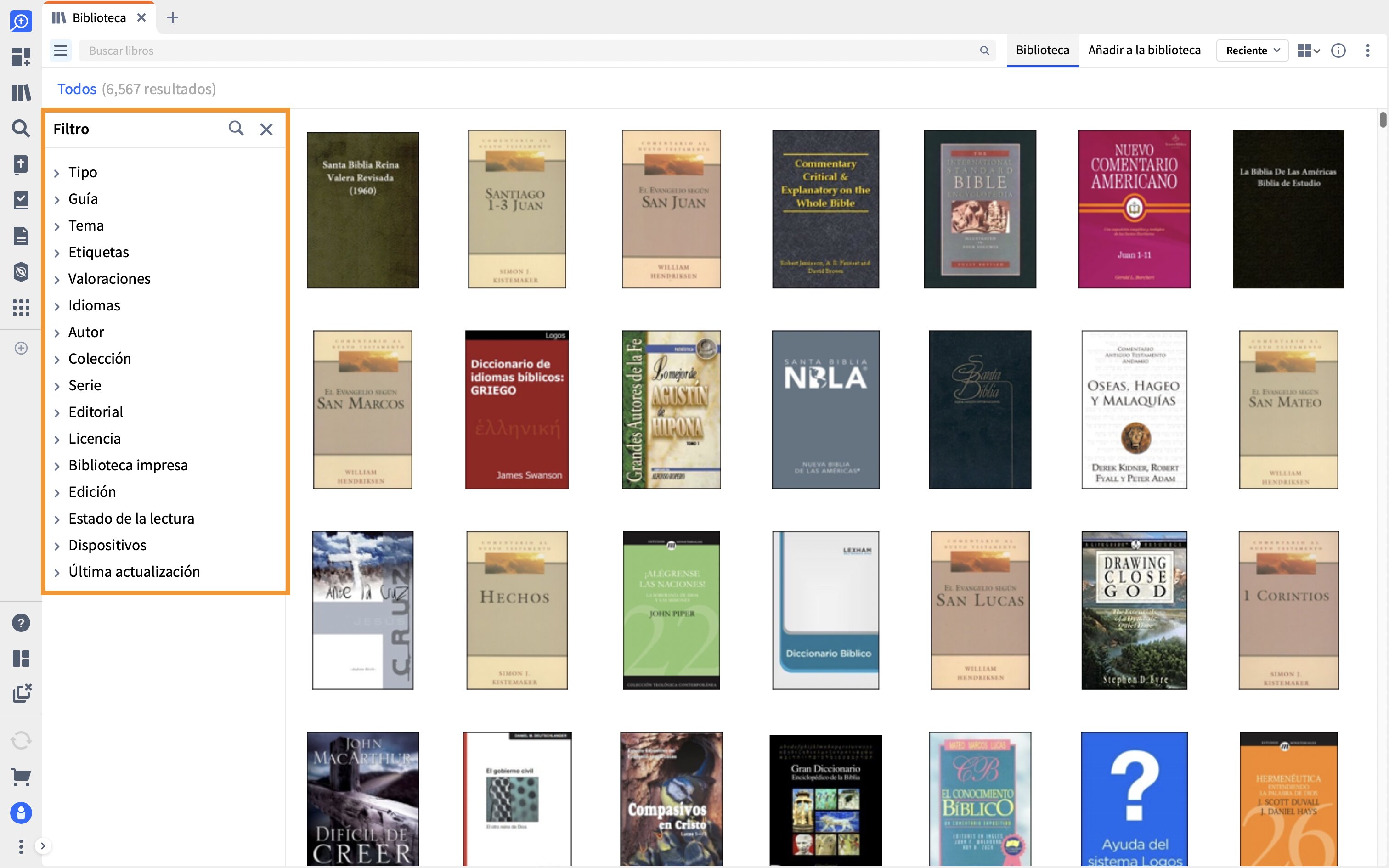Click the magnifier in the book search box
The image size is (1389, 868).
[x=984, y=51]
